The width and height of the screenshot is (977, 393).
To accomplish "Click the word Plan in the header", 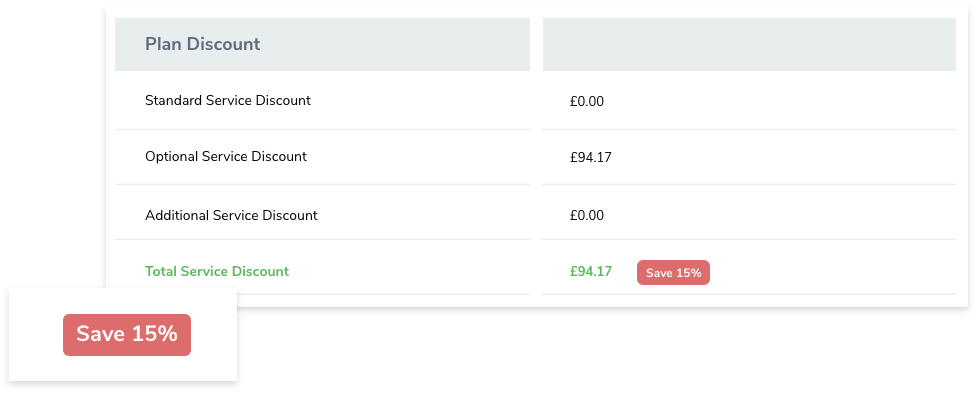I will coord(163,44).
